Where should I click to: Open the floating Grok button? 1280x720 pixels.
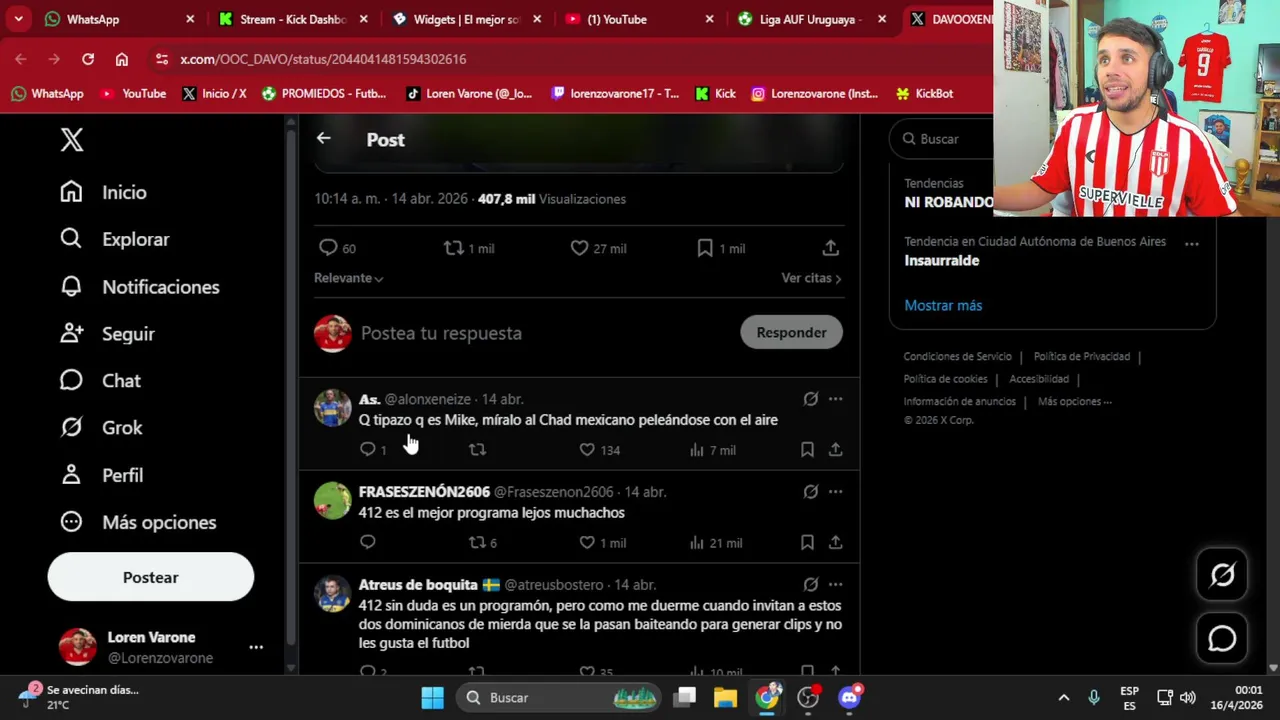(x=1222, y=574)
